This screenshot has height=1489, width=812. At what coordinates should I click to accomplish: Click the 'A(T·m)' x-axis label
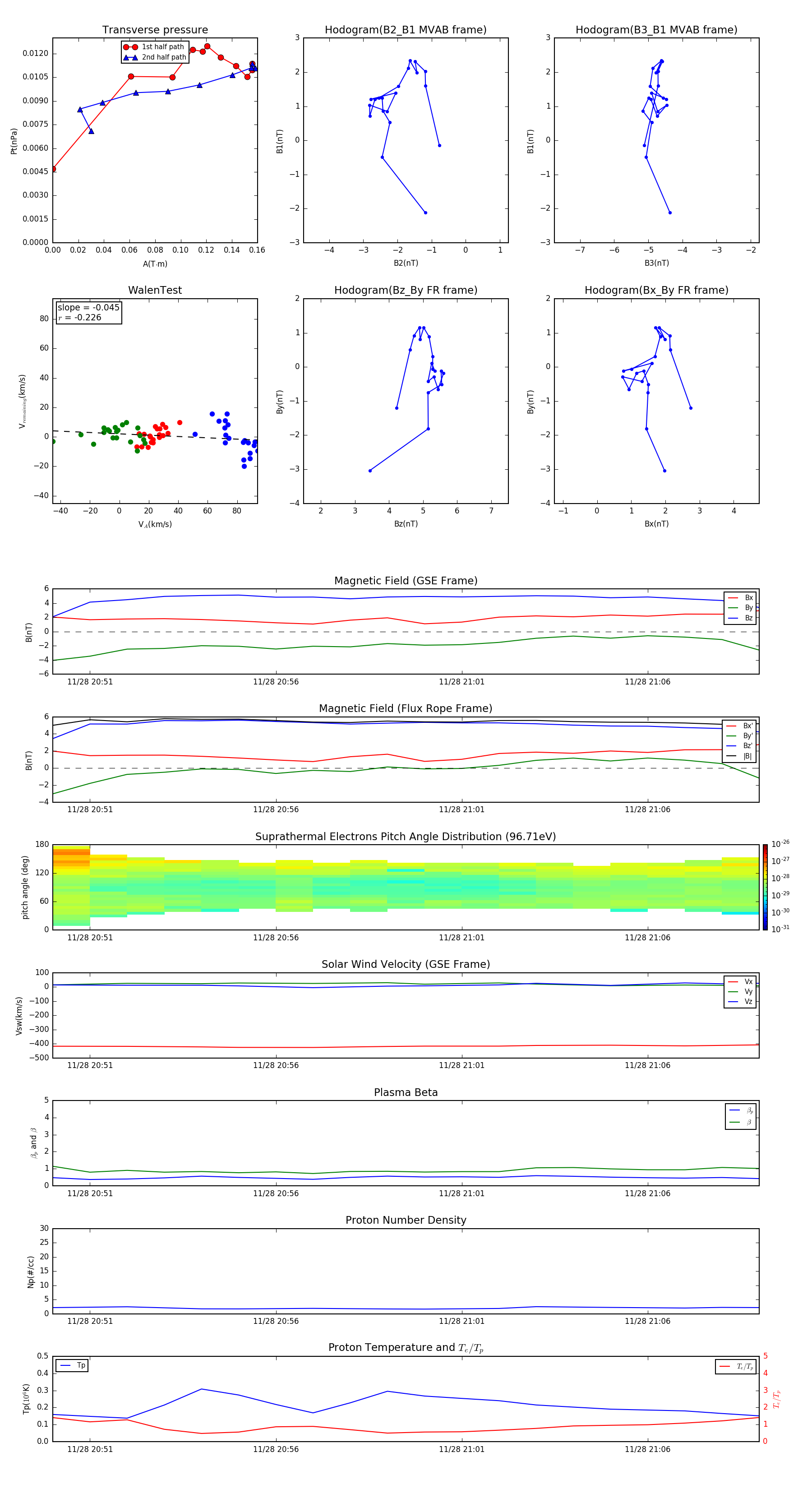coord(155,264)
